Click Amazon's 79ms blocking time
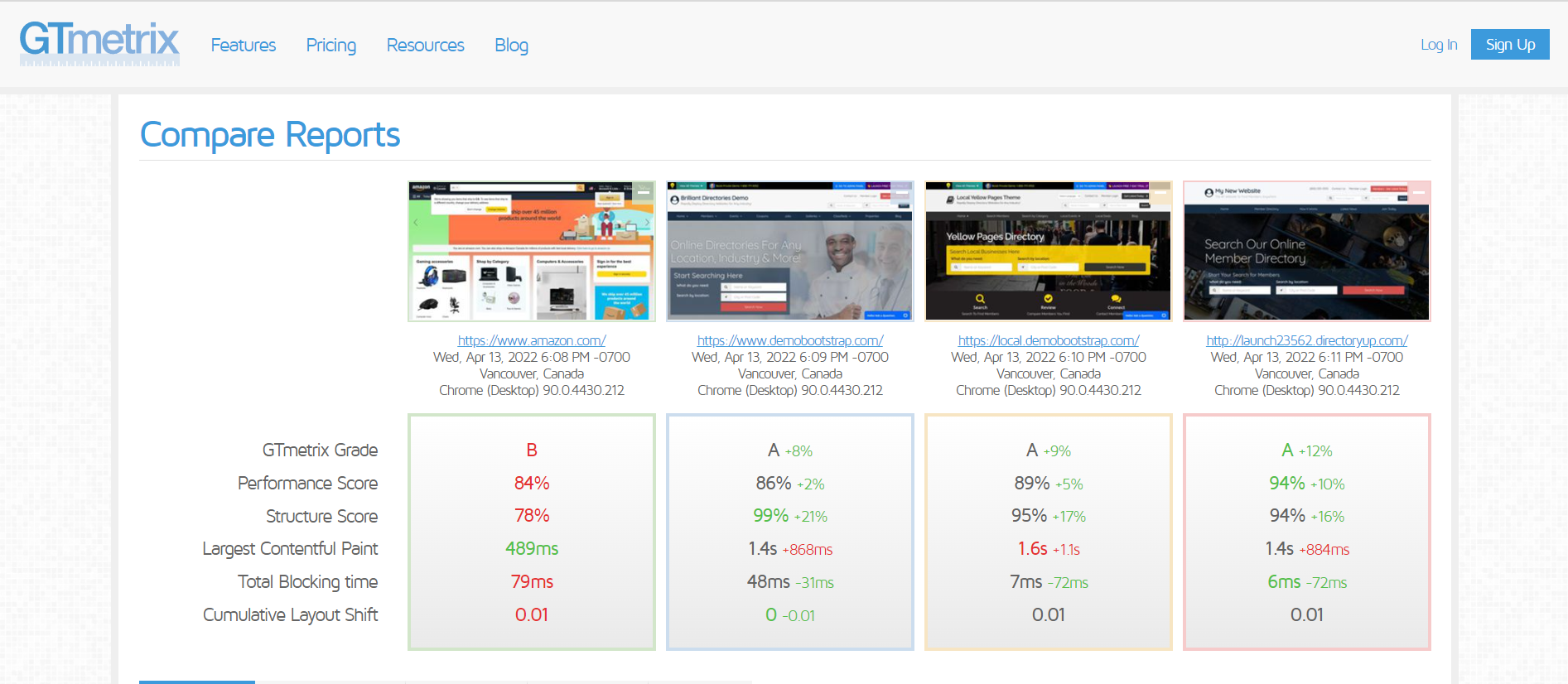The height and width of the screenshot is (684, 1568). pos(532,582)
